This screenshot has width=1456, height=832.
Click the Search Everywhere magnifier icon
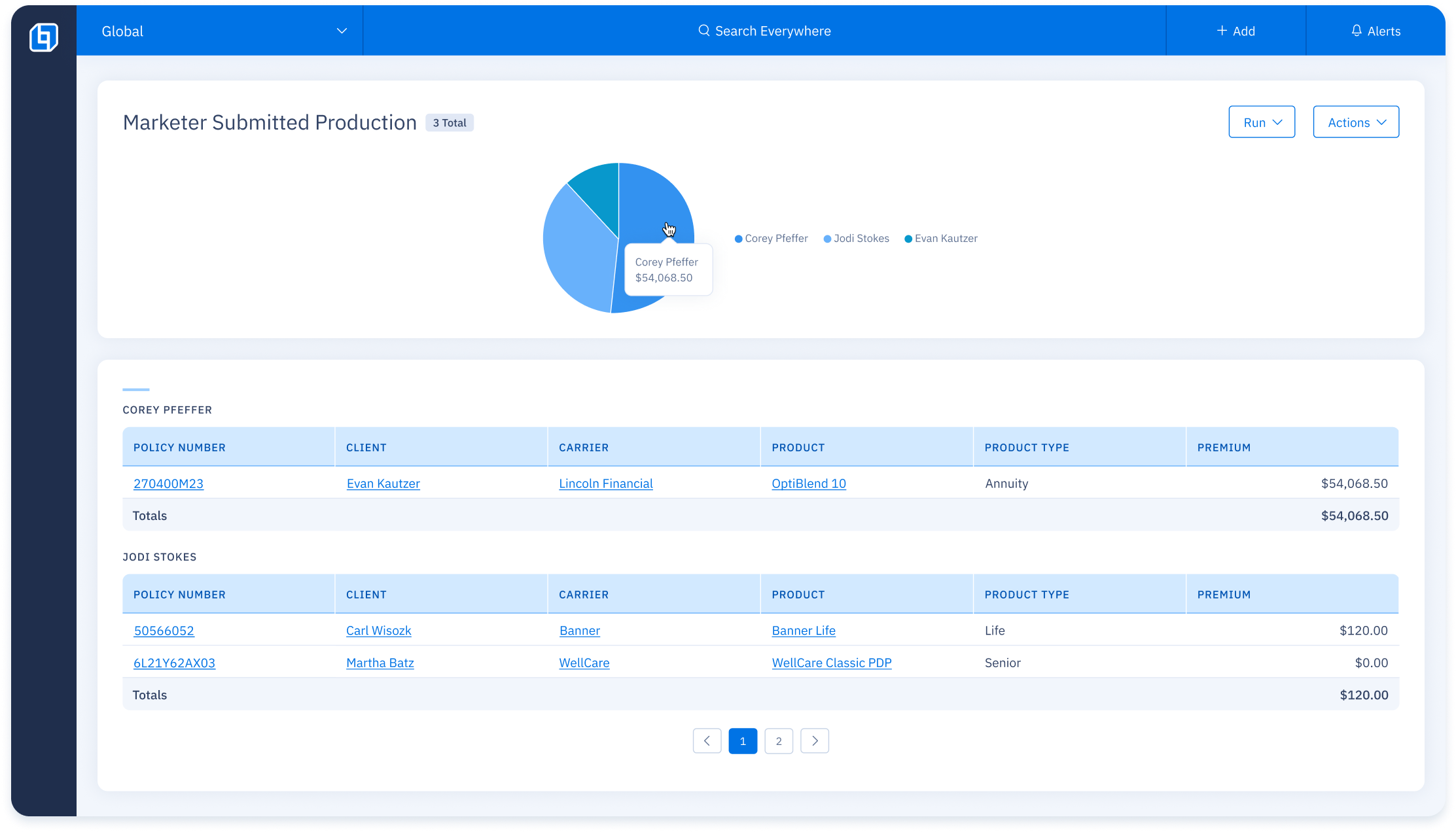coord(703,31)
